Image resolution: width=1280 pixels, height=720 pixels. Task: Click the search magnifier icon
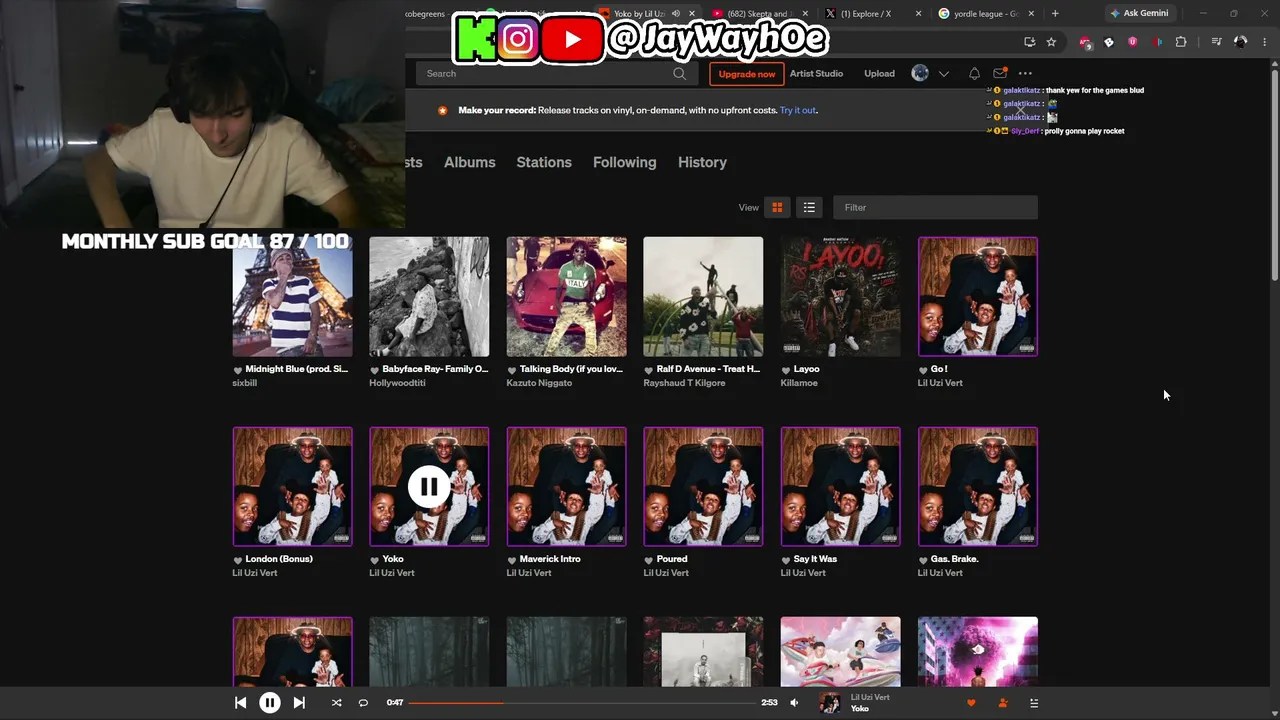point(680,73)
